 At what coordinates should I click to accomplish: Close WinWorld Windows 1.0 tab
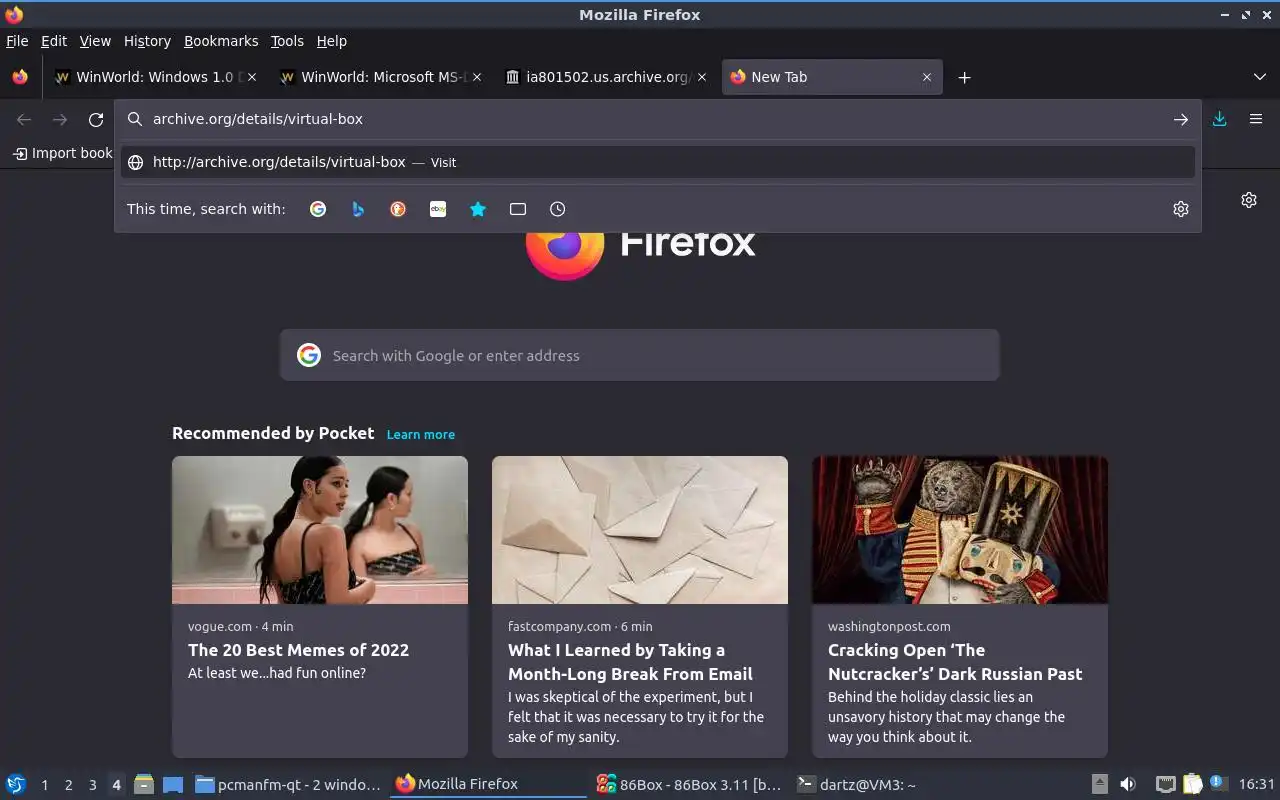click(x=252, y=77)
